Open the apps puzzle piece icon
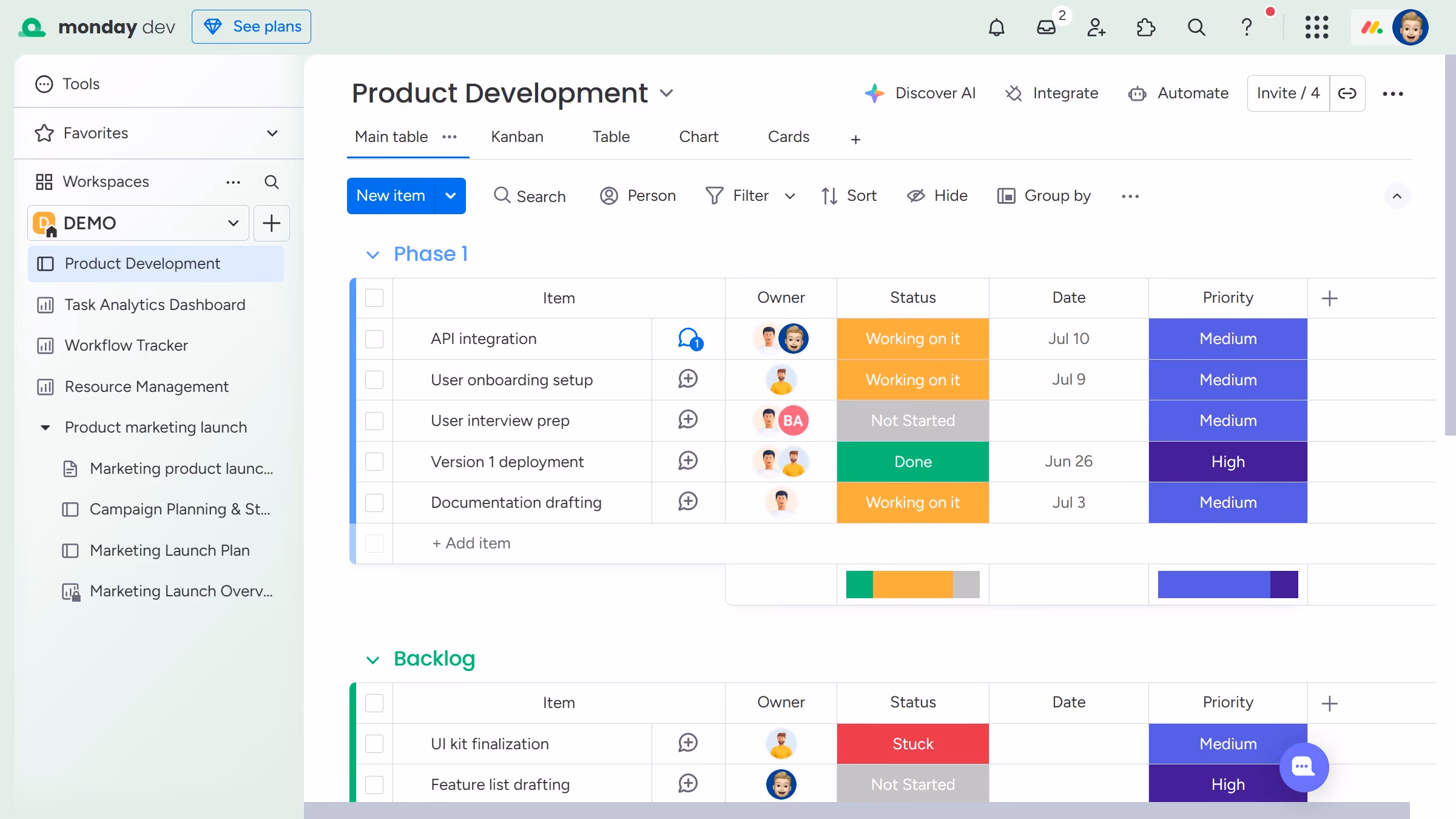 click(x=1146, y=27)
